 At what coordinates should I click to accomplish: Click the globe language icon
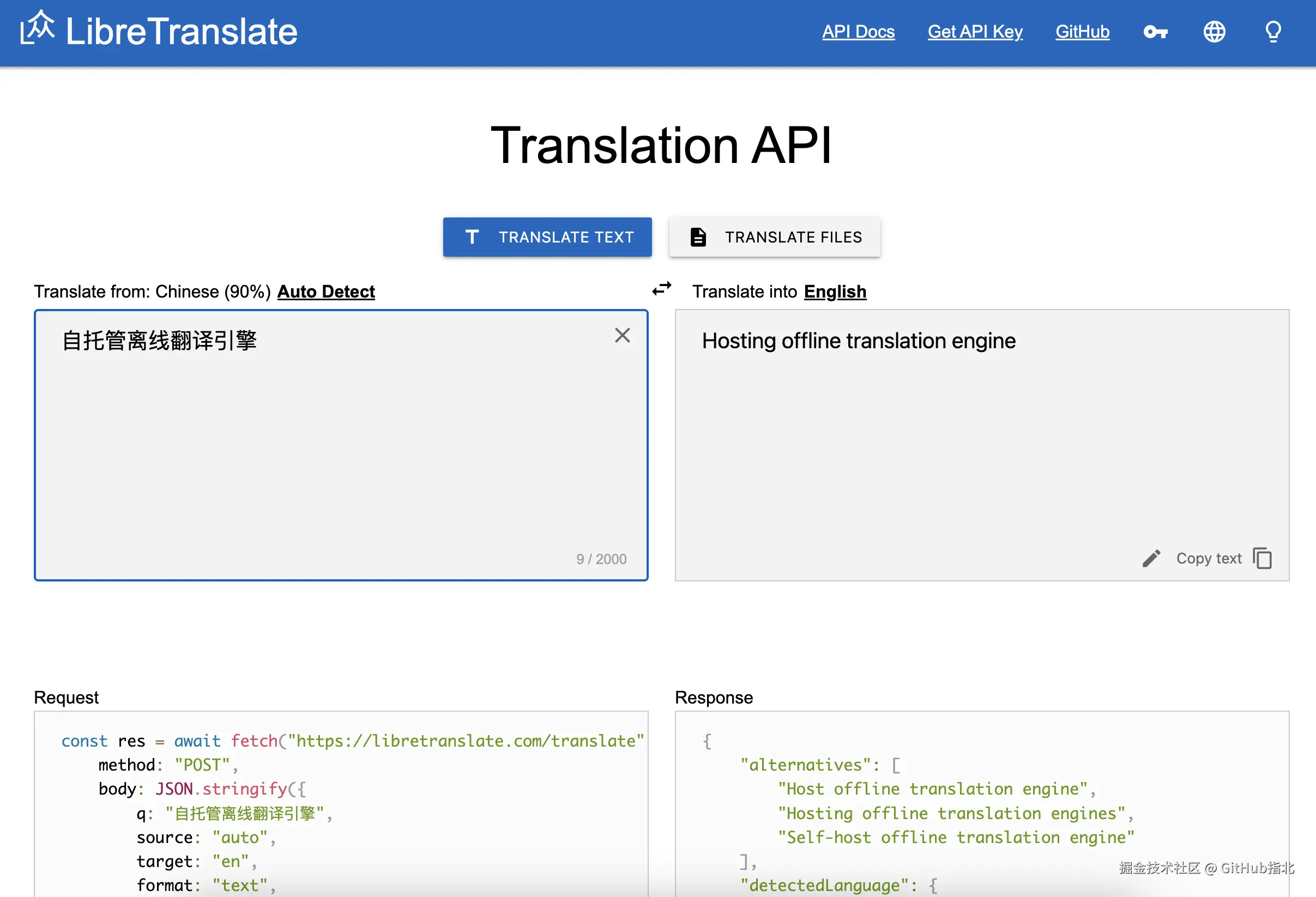tap(1214, 32)
